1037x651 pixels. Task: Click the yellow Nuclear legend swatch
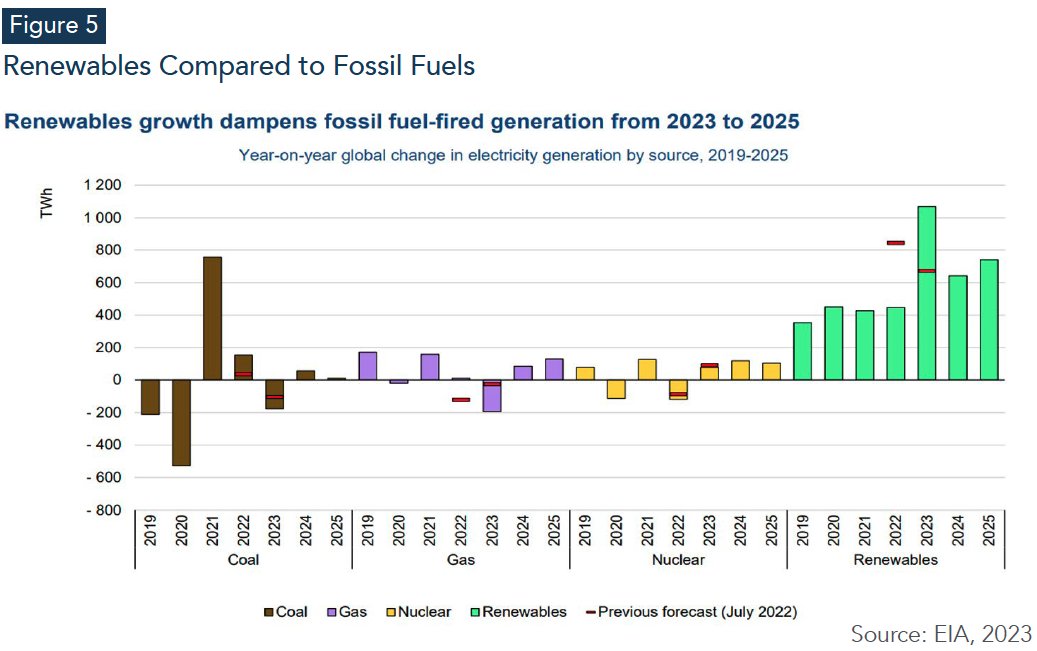pyautogui.click(x=391, y=613)
